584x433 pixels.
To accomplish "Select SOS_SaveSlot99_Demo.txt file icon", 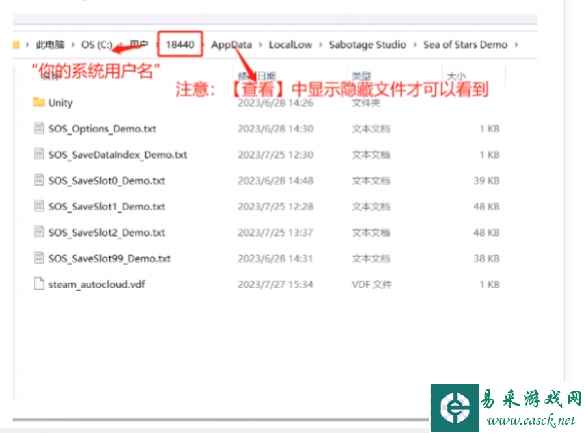I will pos(39,258).
